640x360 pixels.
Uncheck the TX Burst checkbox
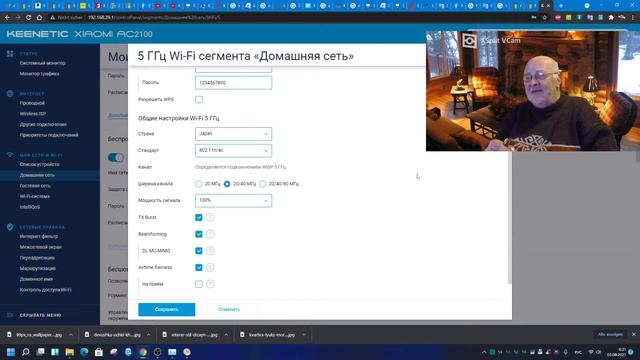coord(199,218)
